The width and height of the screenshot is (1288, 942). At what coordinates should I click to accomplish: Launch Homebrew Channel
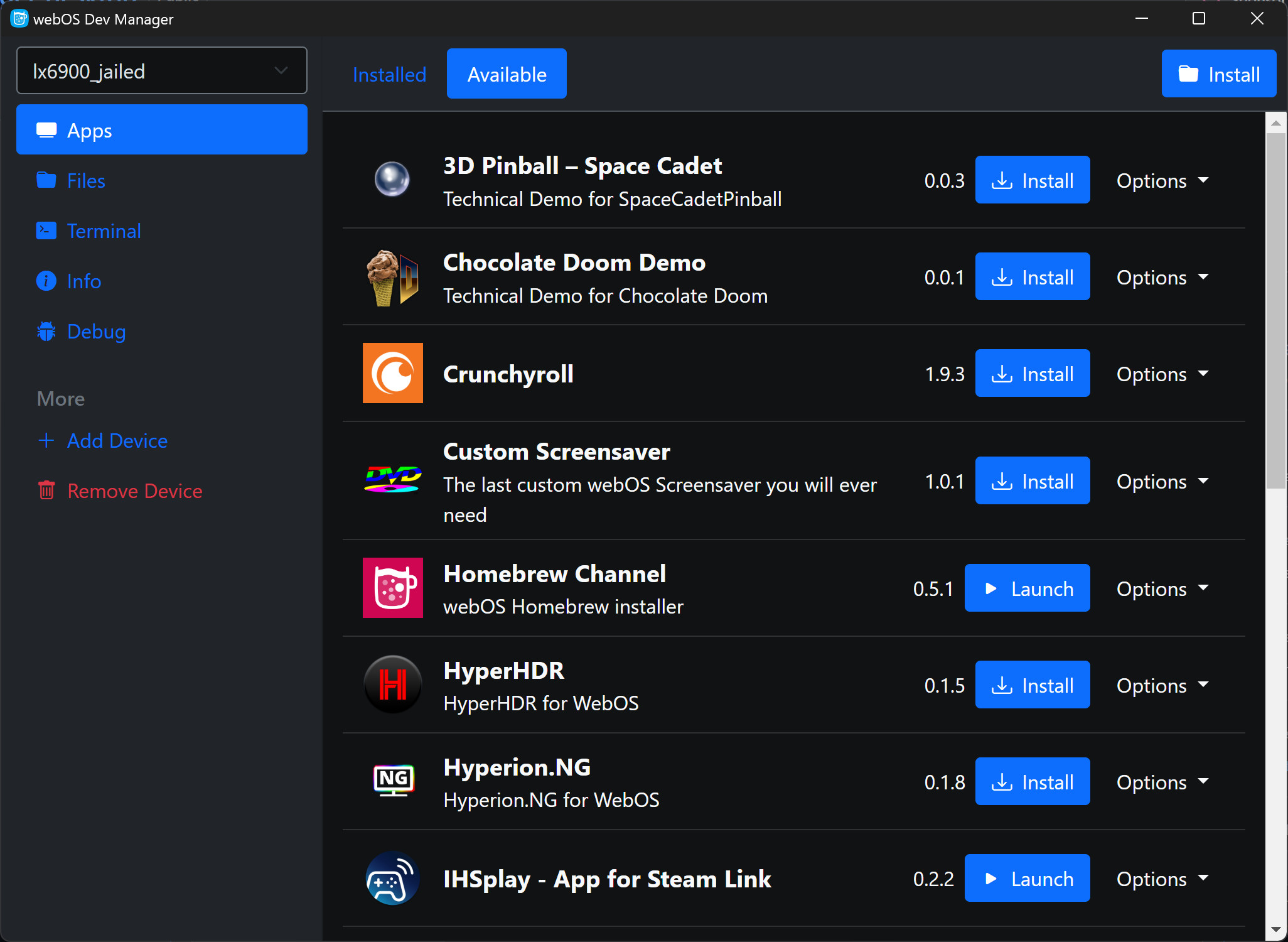pos(1027,588)
